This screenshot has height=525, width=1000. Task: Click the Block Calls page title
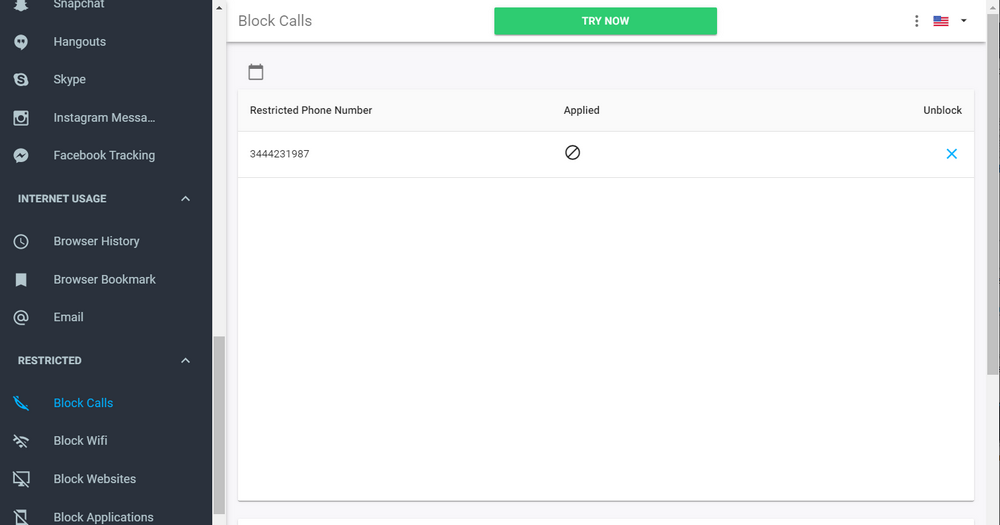pyautogui.click(x=275, y=21)
